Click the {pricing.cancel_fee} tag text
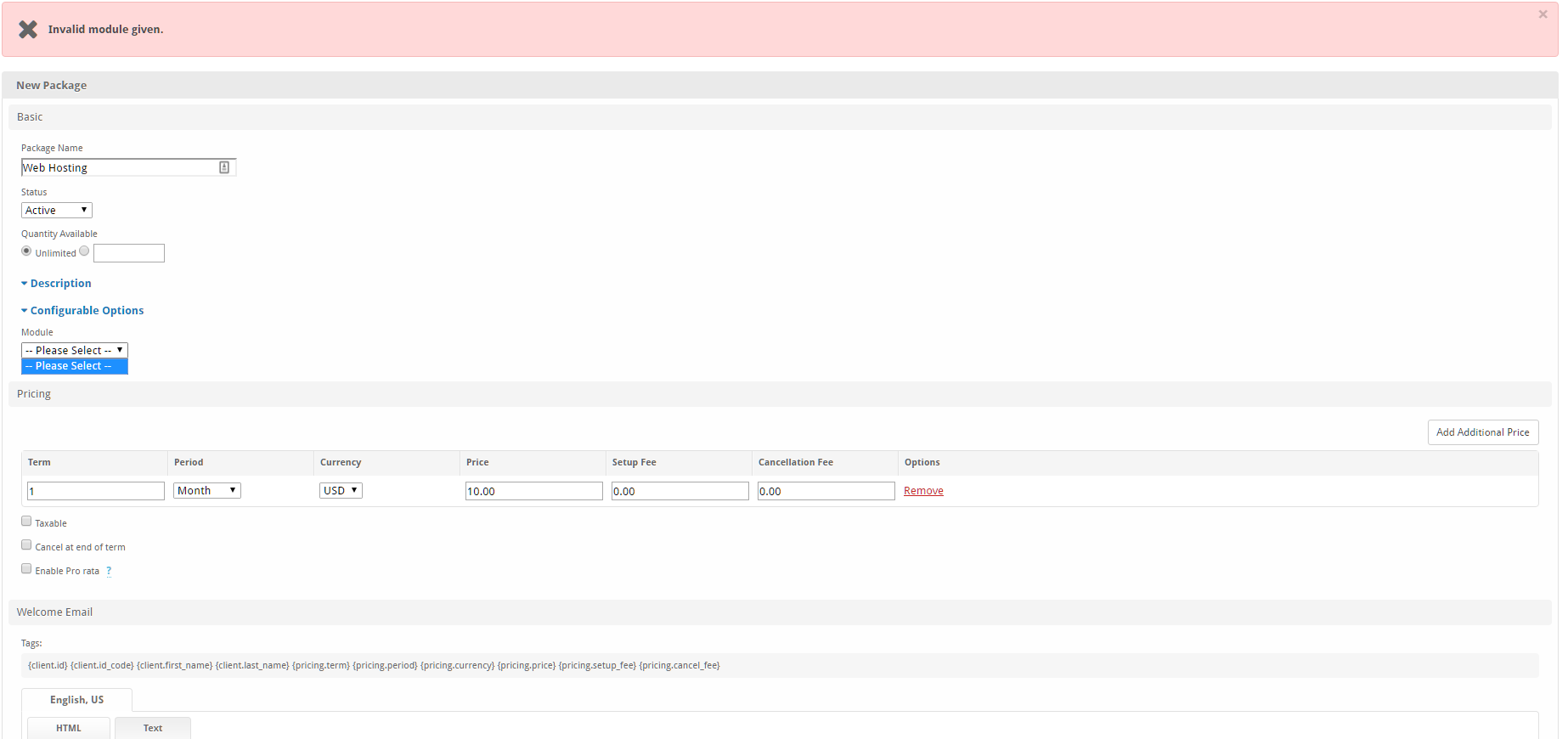The image size is (1568, 739). 680,665
